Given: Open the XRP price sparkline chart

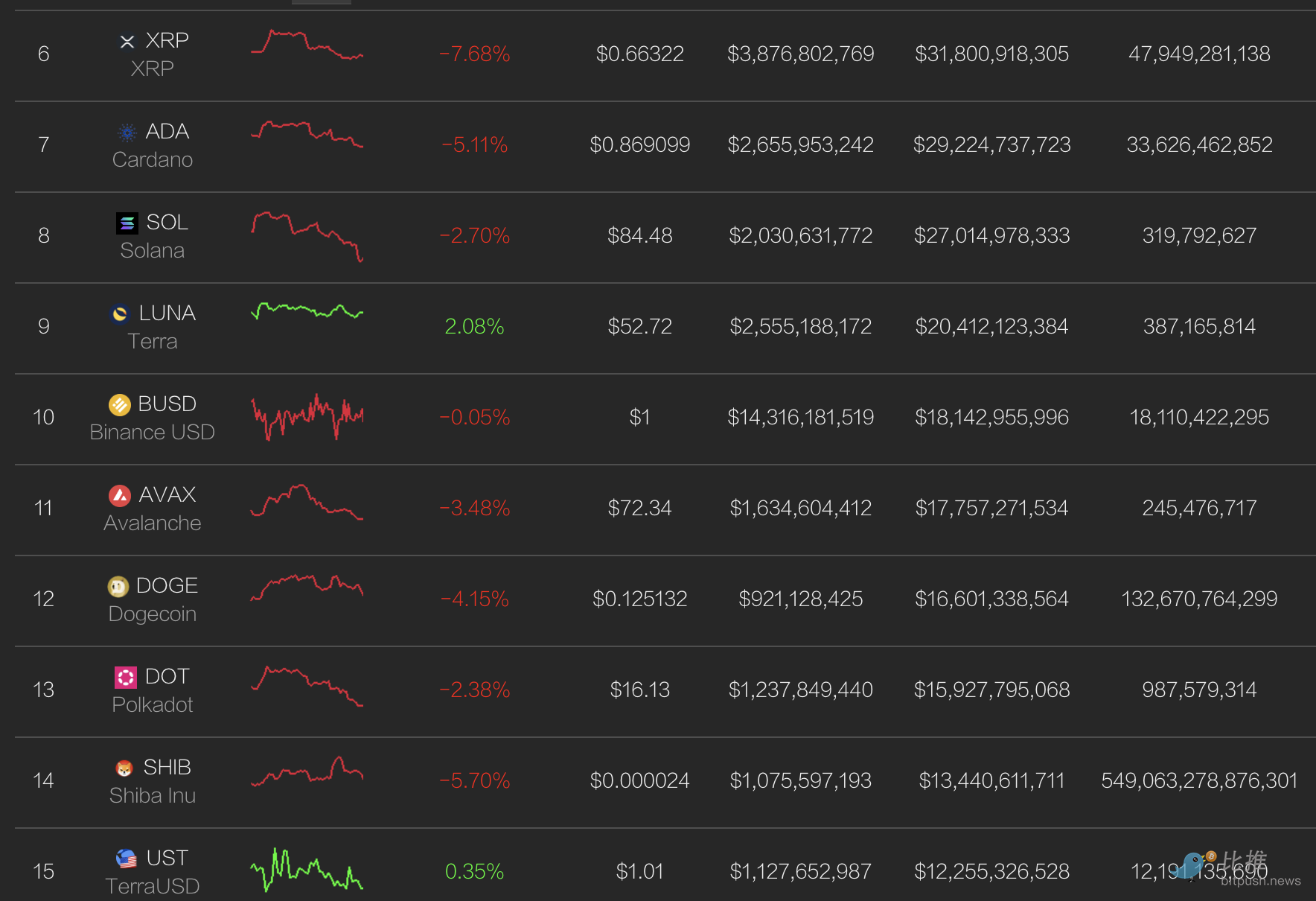Looking at the screenshot, I should (x=307, y=45).
